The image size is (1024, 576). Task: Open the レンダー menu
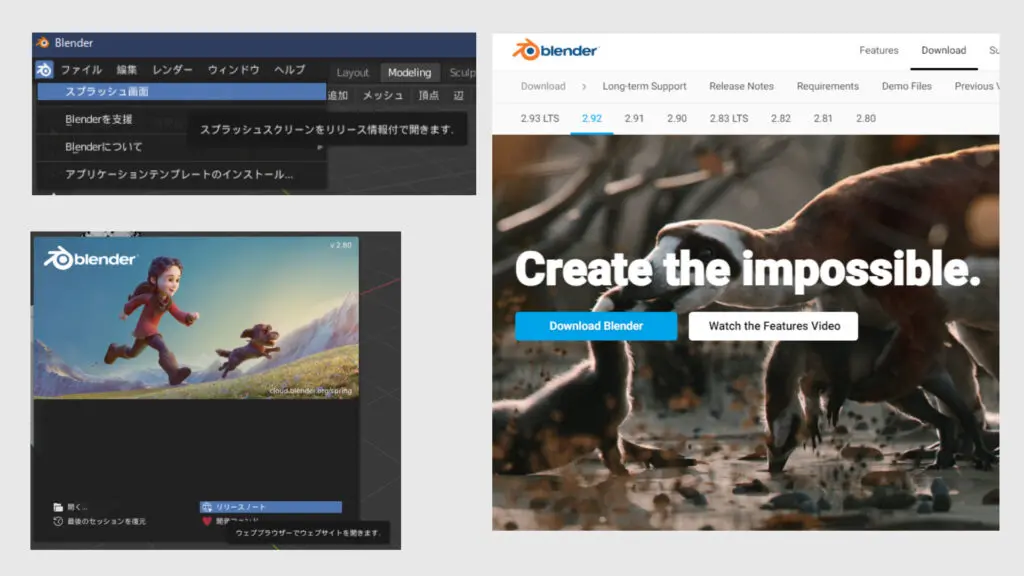[x=172, y=70]
